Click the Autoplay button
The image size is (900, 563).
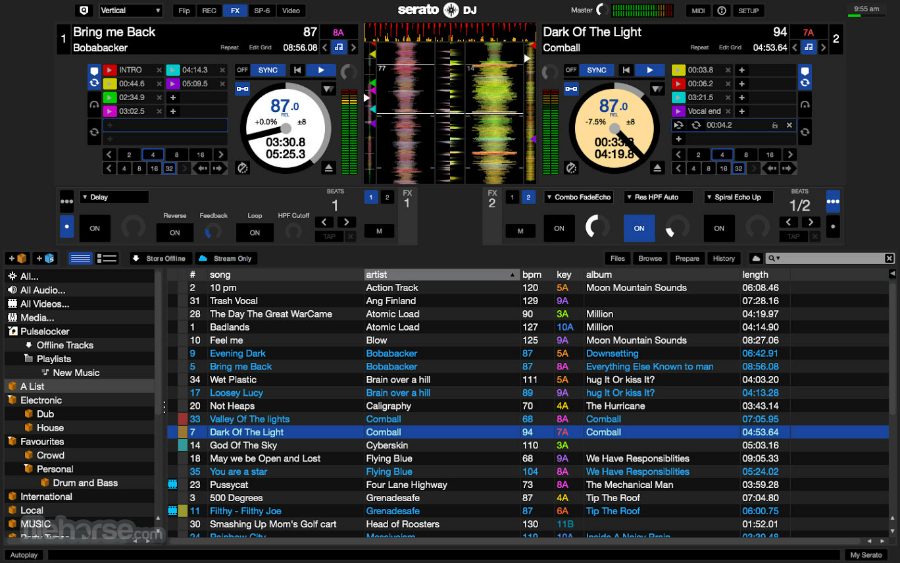[24, 555]
